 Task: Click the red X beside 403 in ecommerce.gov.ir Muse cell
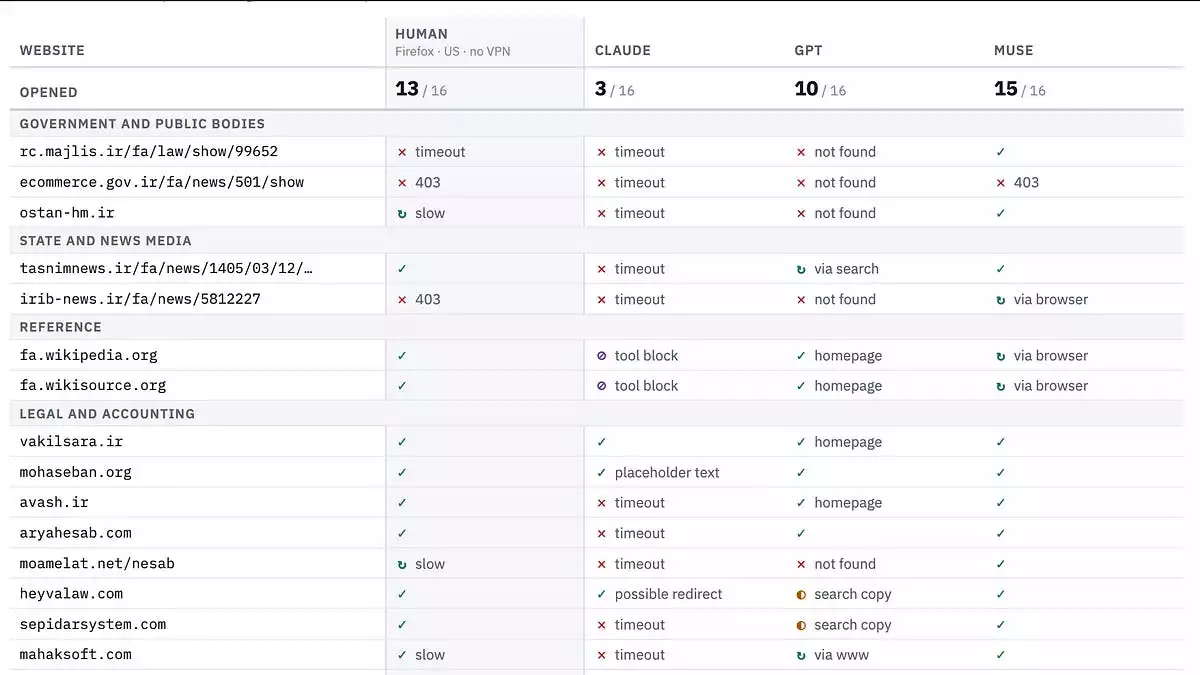[1001, 183]
